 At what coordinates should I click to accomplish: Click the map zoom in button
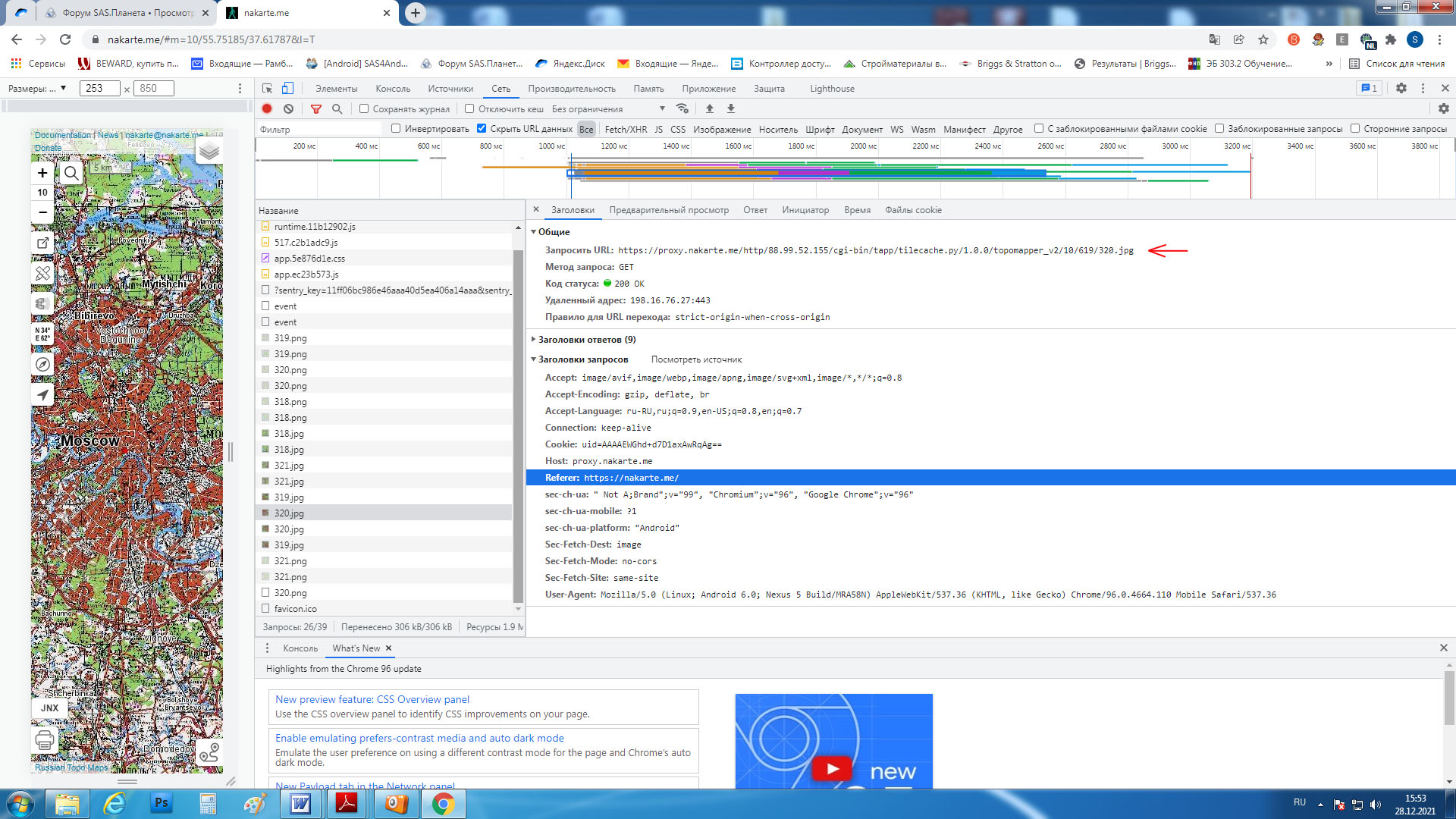point(42,173)
